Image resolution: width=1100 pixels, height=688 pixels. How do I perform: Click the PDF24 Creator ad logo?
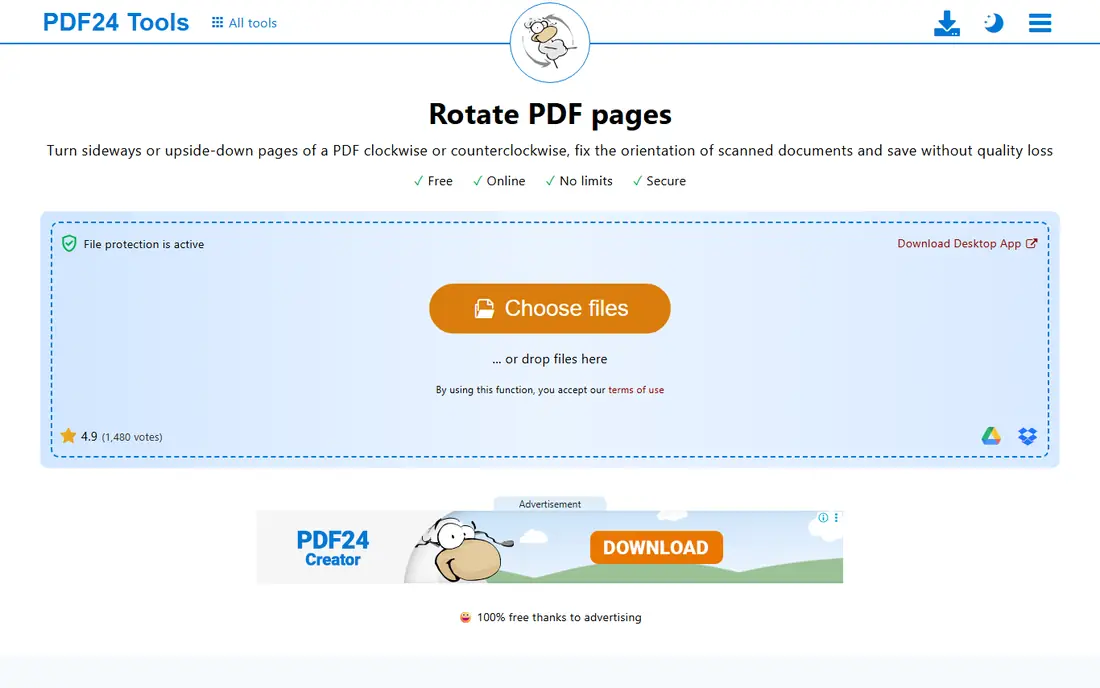coord(333,548)
